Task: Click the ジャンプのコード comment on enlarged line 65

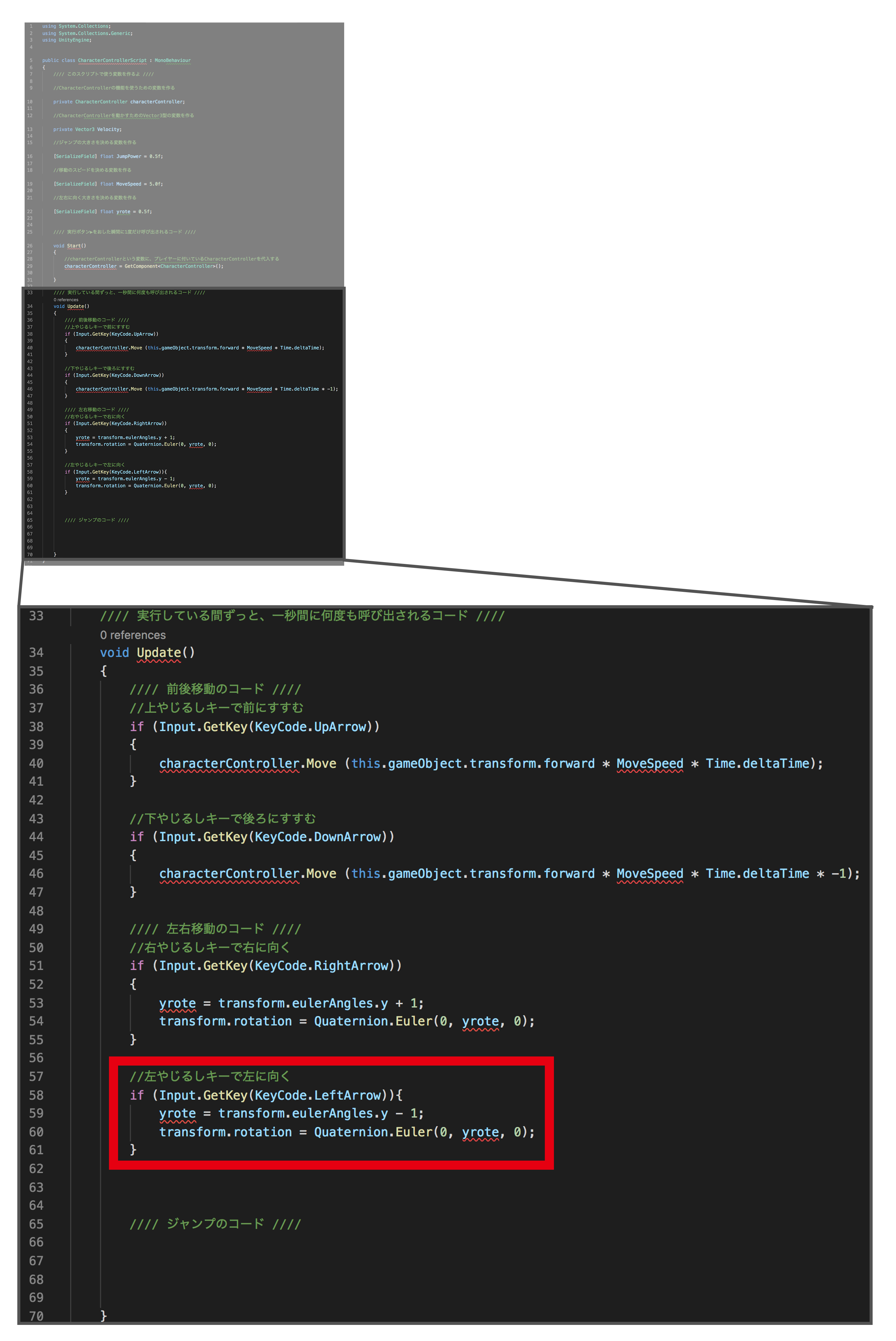Action: (215, 1224)
